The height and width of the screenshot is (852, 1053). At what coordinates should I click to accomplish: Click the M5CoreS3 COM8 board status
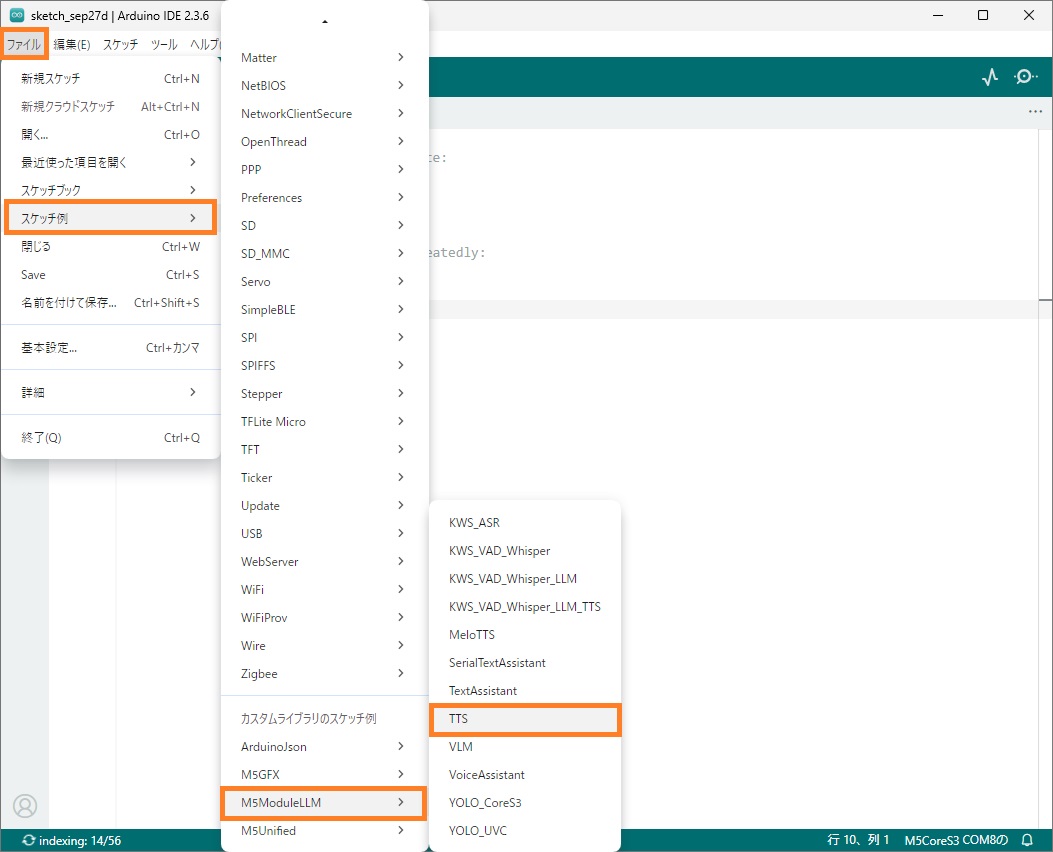[955, 841]
